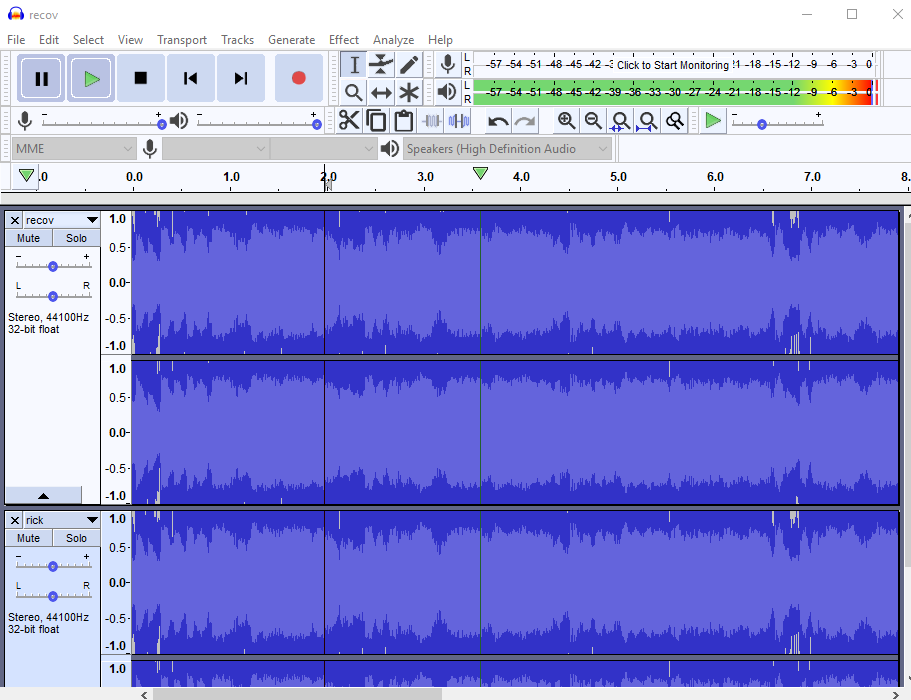Close the recov track
The width and height of the screenshot is (911, 700).
click(x=15, y=220)
